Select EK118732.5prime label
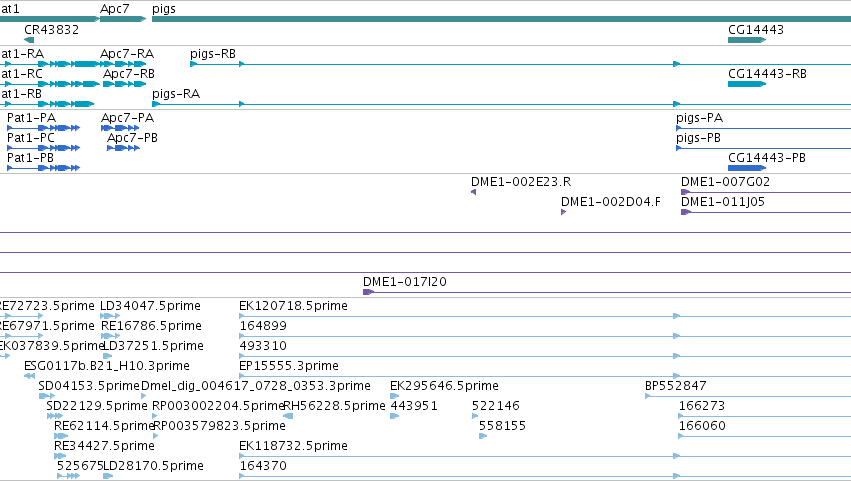Viewport: 851px width, 481px height. pos(293,446)
